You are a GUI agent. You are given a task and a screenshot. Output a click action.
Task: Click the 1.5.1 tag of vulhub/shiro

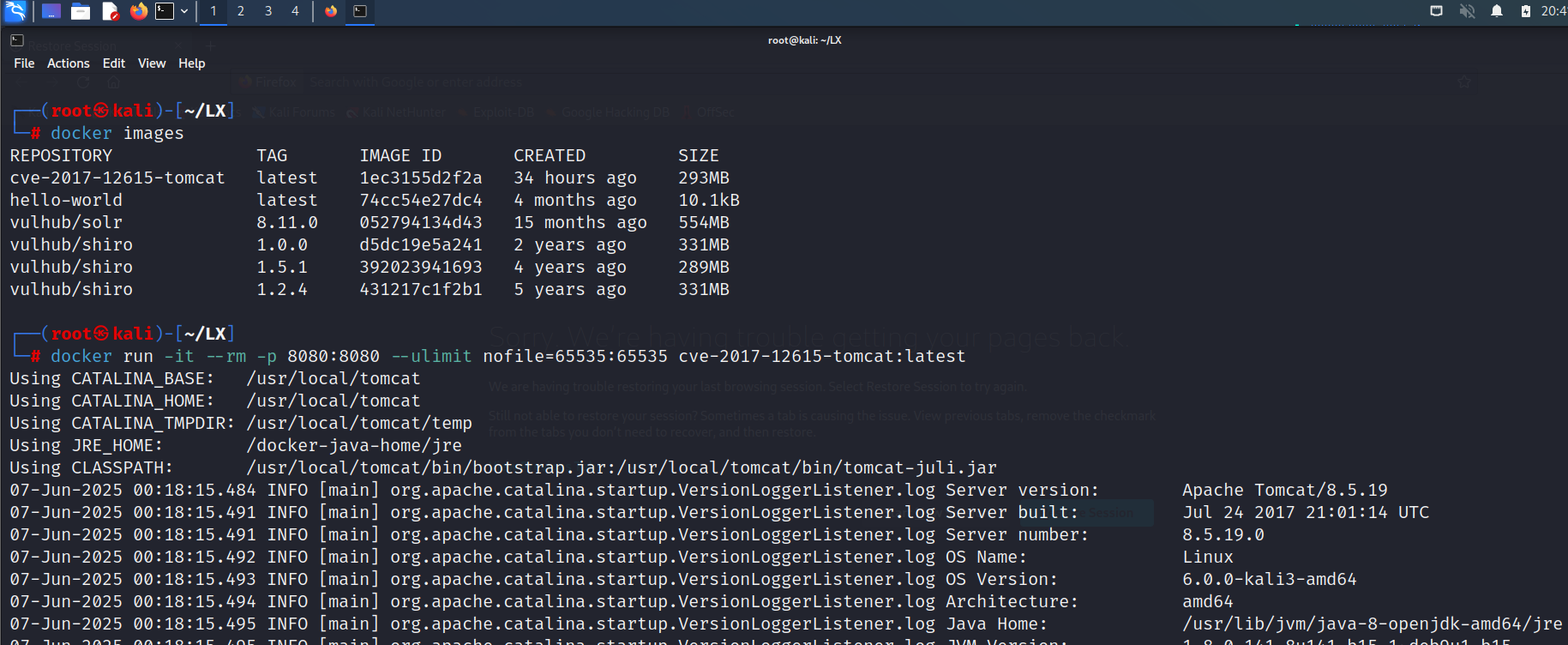point(282,267)
